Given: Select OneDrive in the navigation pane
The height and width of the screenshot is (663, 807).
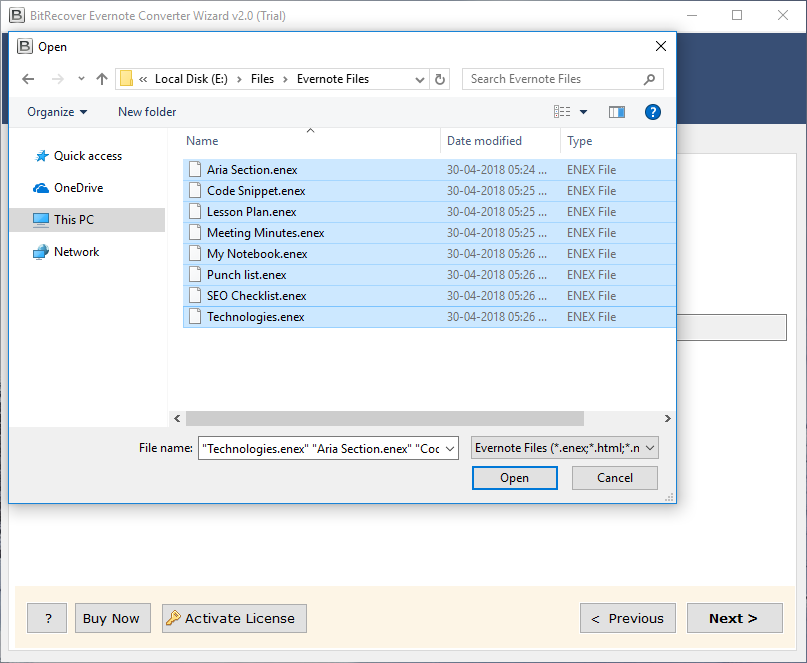Looking at the screenshot, I should (x=68, y=188).
